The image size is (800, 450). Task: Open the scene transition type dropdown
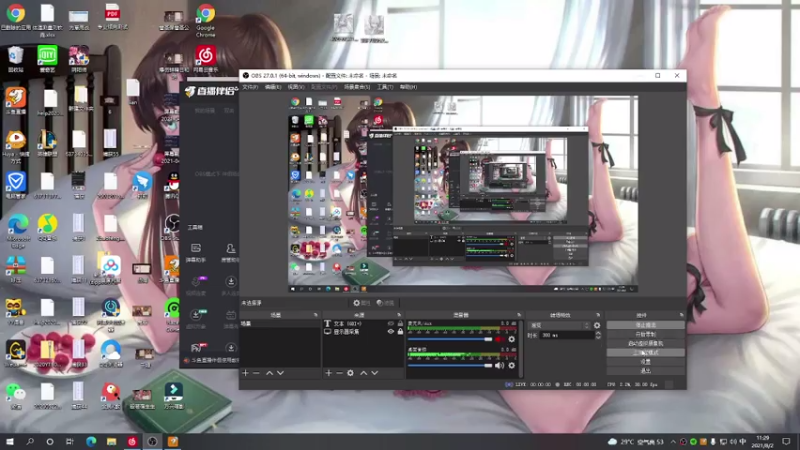[x=560, y=325]
